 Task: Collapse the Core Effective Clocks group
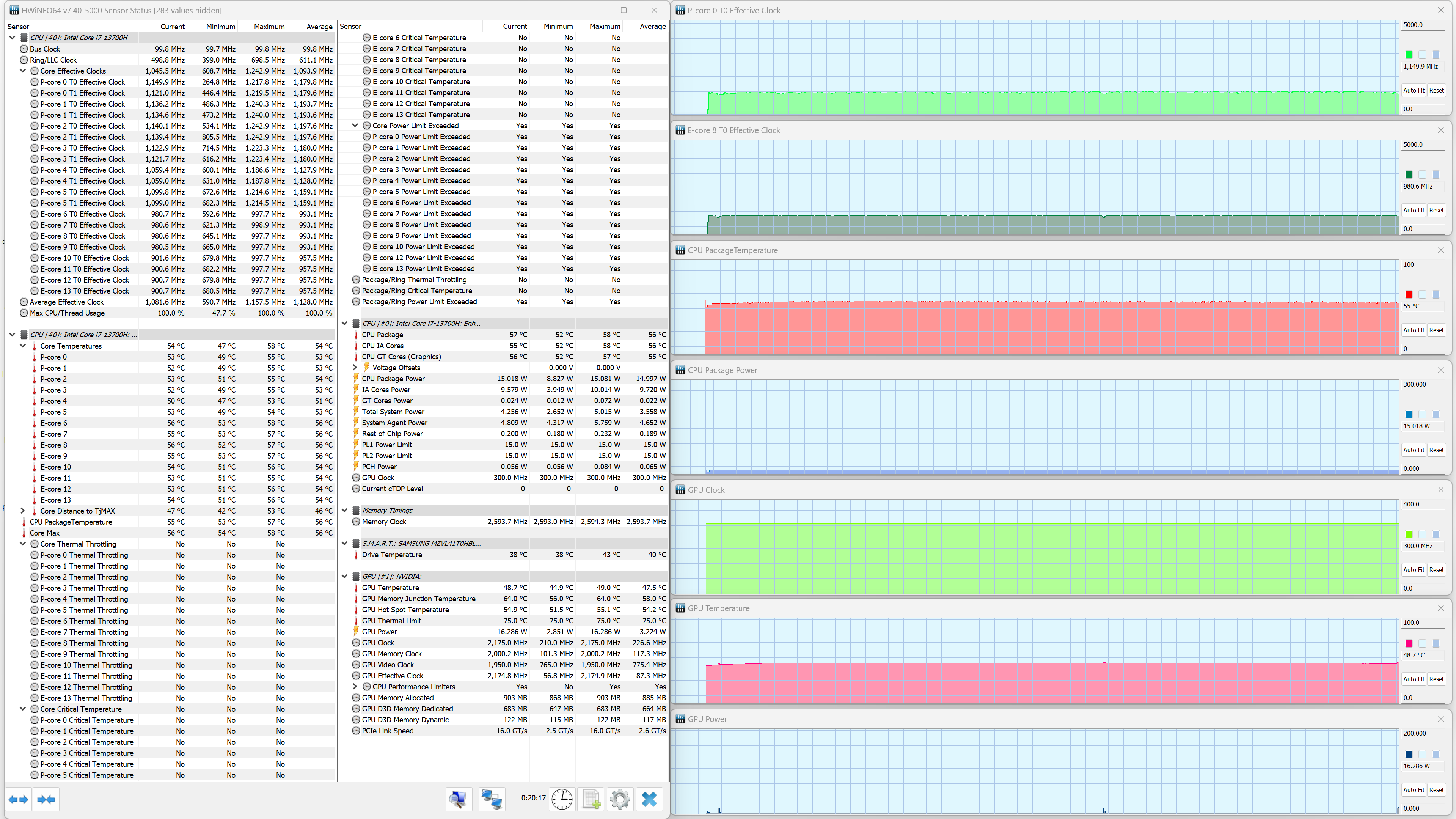click(x=23, y=71)
